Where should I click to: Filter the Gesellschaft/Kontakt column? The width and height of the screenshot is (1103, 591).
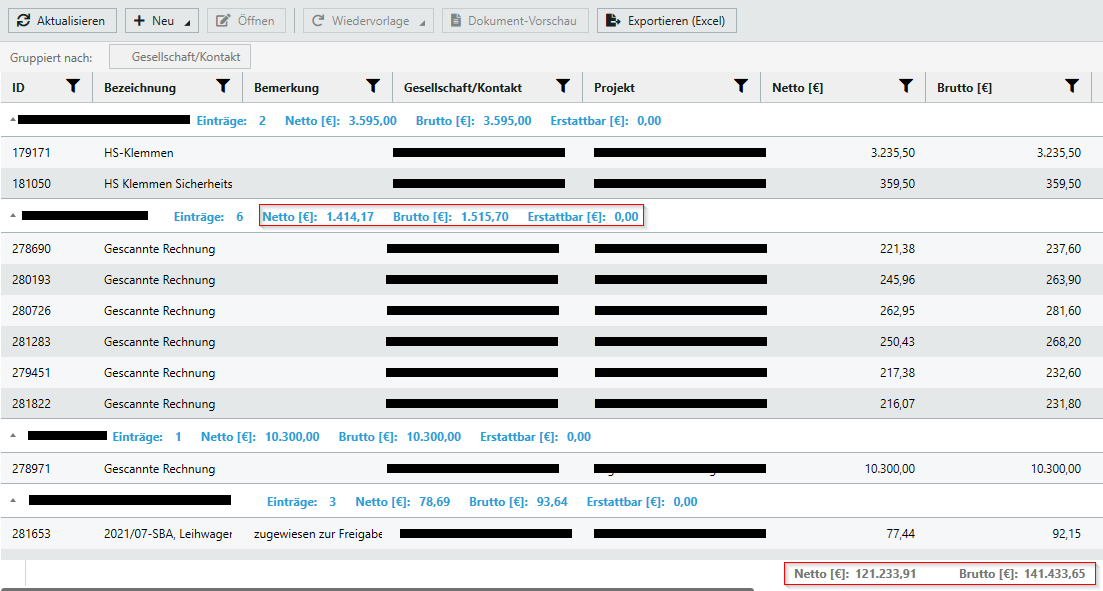pyautogui.click(x=563, y=87)
